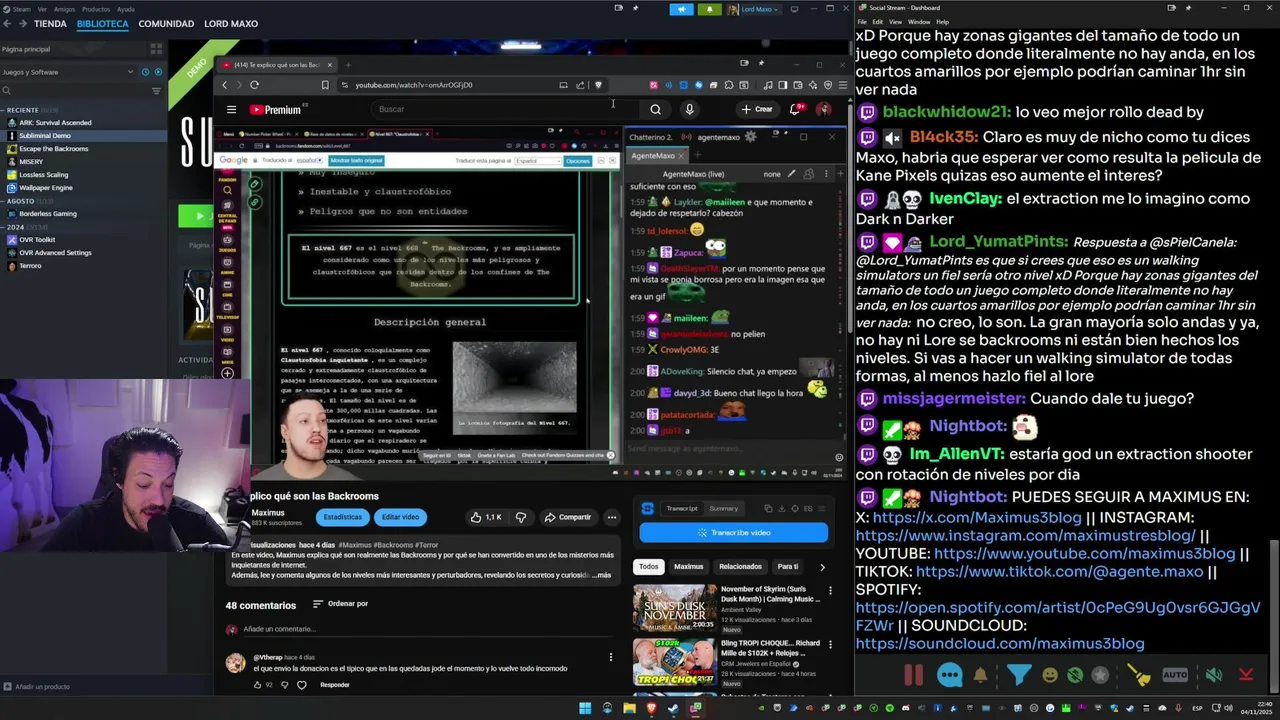Click the YouTube Buscar search field
Image resolution: width=1280 pixels, height=720 pixels.
pyautogui.click(x=505, y=109)
